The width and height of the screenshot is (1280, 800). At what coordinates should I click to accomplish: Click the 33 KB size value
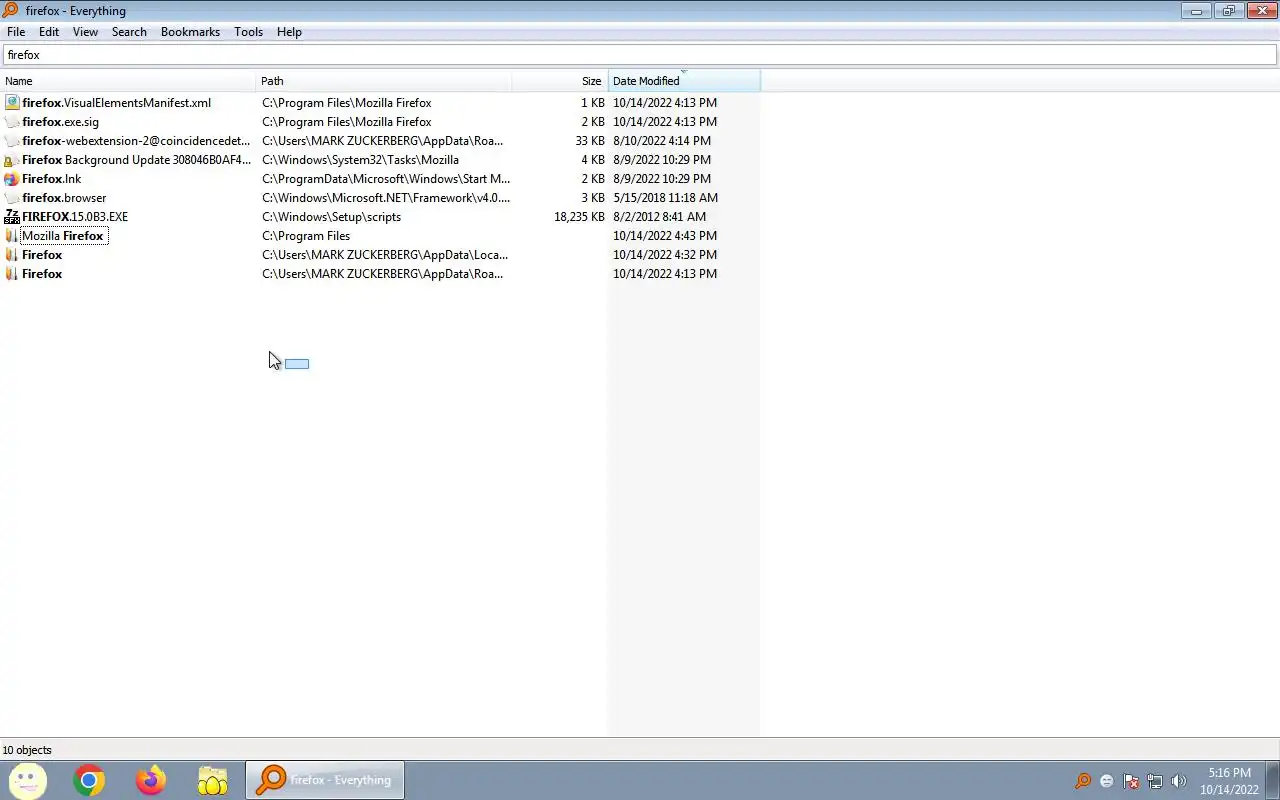click(590, 141)
